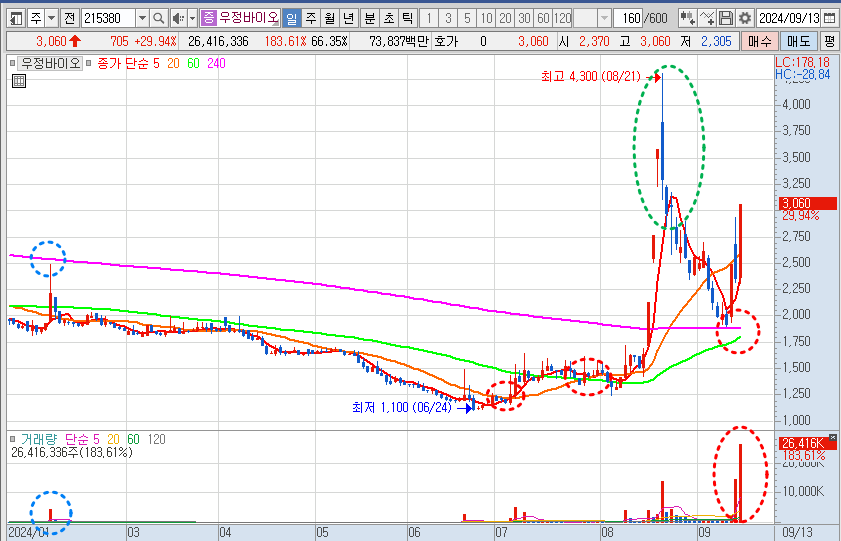
Task: Select the 5 interval button
Action: (467, 19)
